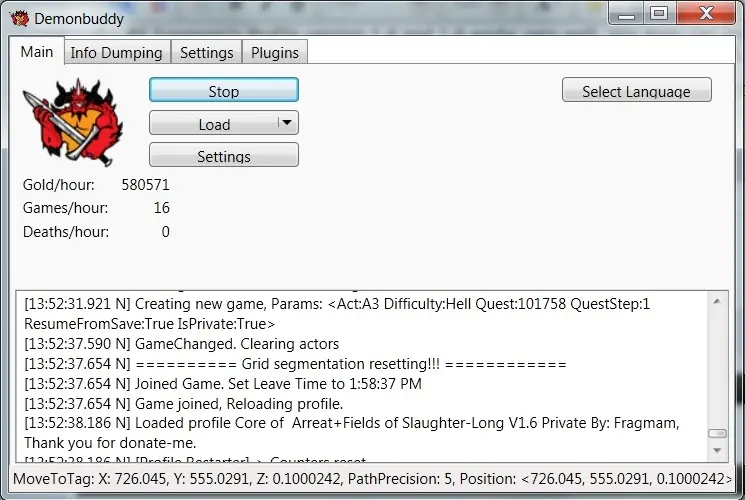745x500 pixels.
Task: Switch to the Main tab
Action: [x=37, y=52]
